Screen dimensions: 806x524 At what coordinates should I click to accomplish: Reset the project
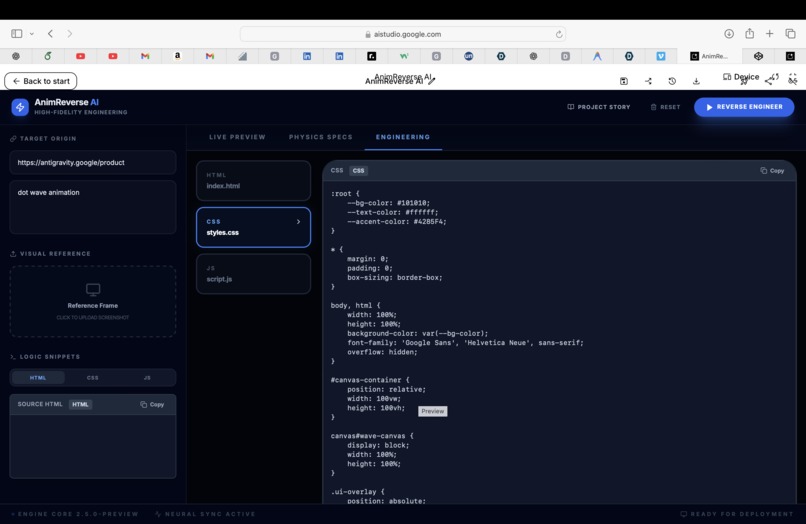point(665,107)
